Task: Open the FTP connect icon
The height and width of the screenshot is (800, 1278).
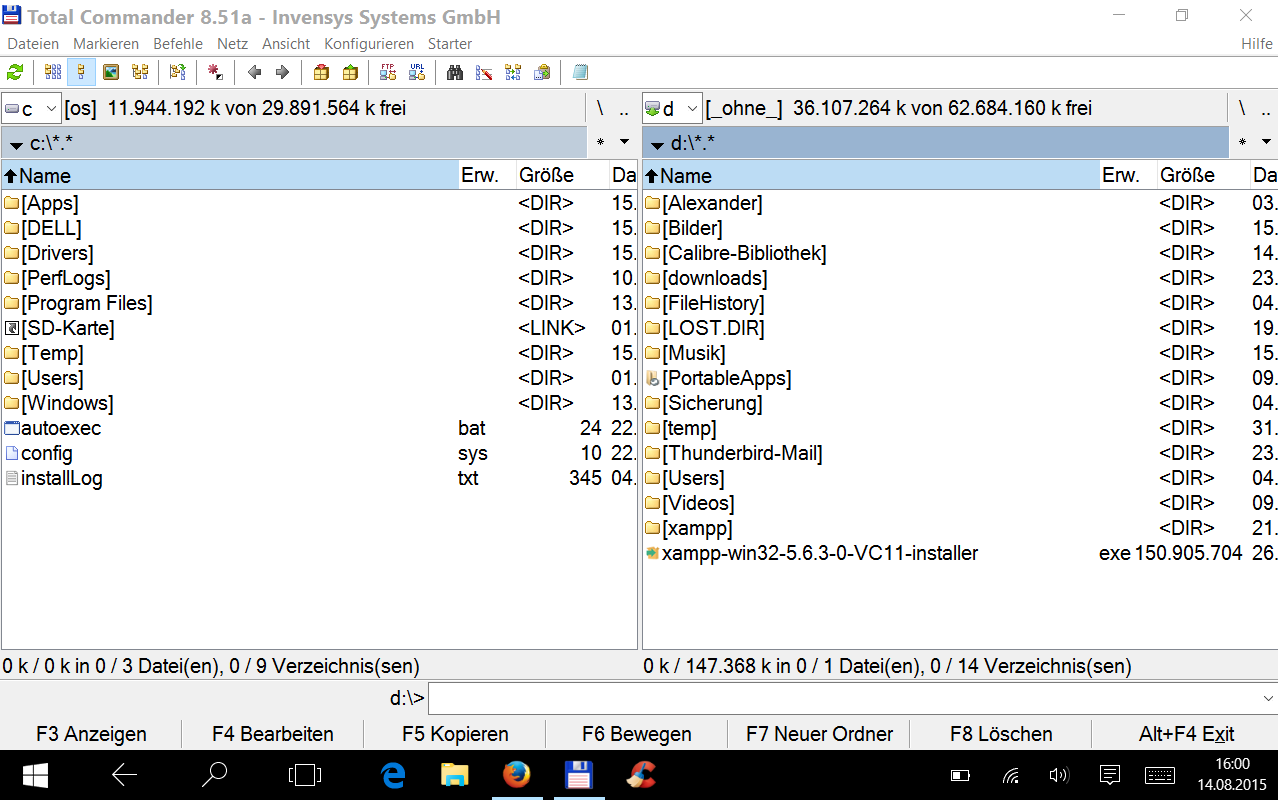Action: [x=388, y=72]
